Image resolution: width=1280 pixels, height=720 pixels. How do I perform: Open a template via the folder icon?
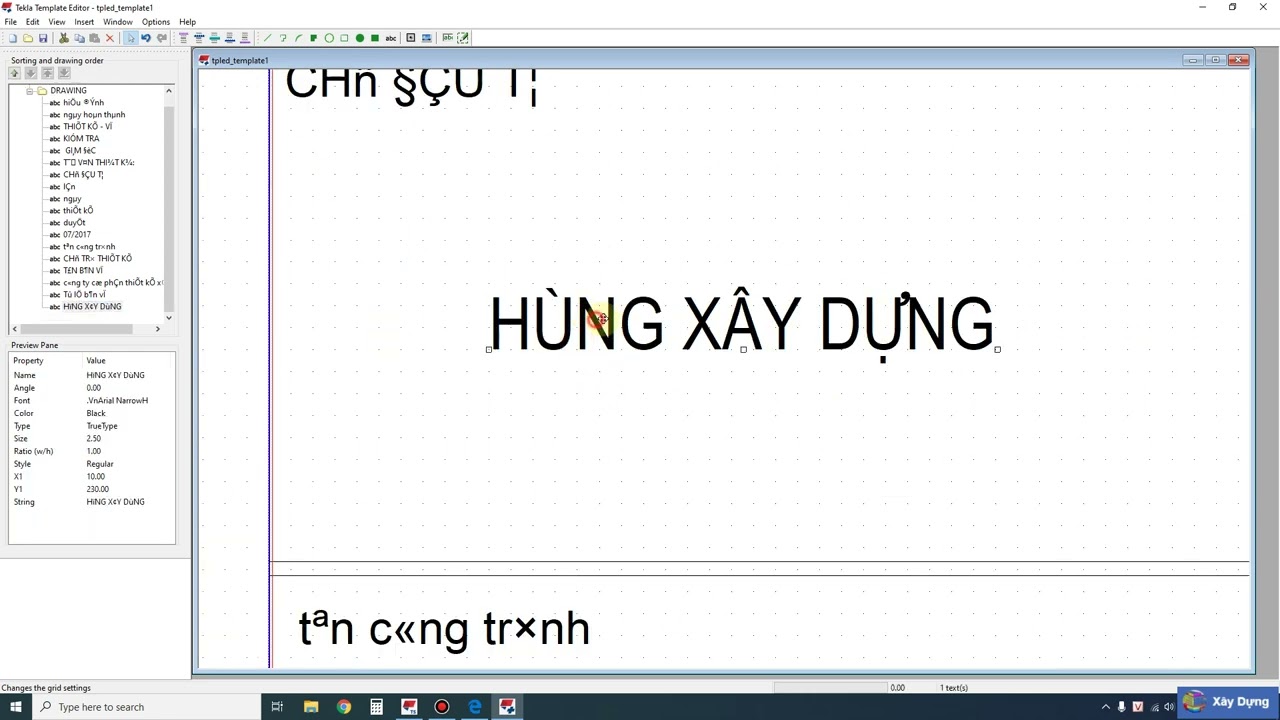pyautogui.click(x=28, y=38)
